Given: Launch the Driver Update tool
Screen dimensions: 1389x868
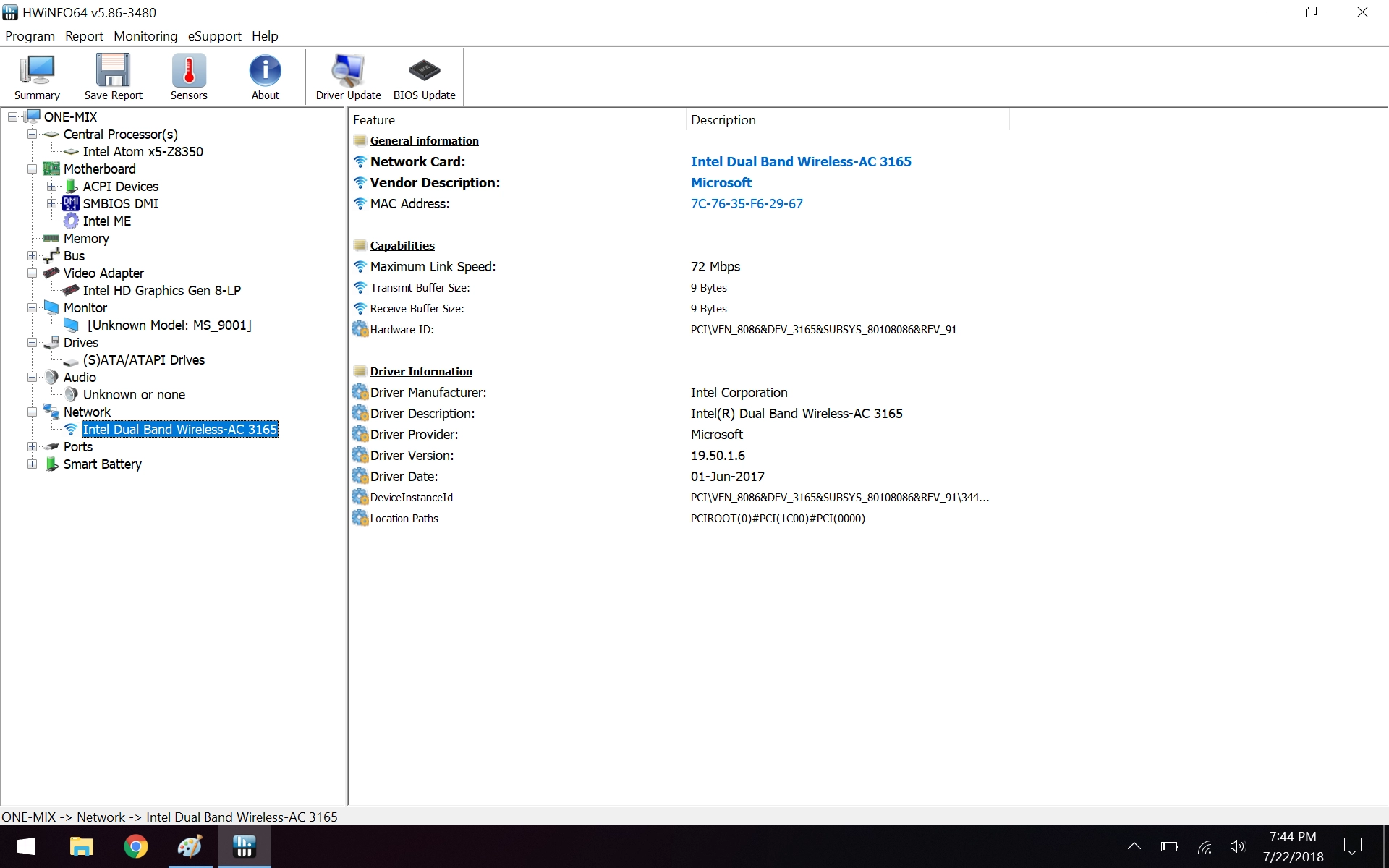Looking at the screenshot, I should point(348,77).
